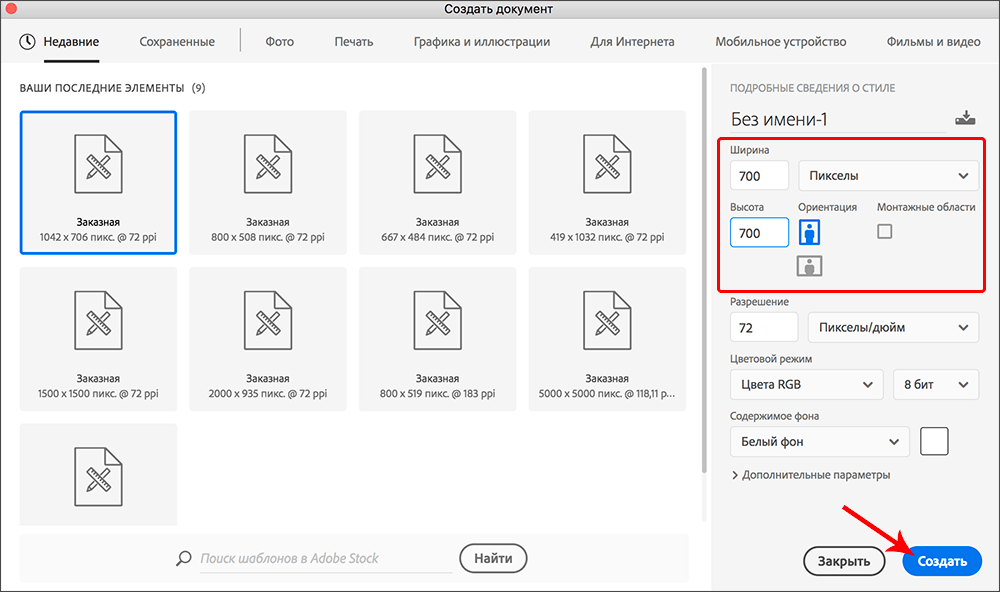Select landscape orientation icon
This screenshot has height=592, width=1000.
(809, 265)
